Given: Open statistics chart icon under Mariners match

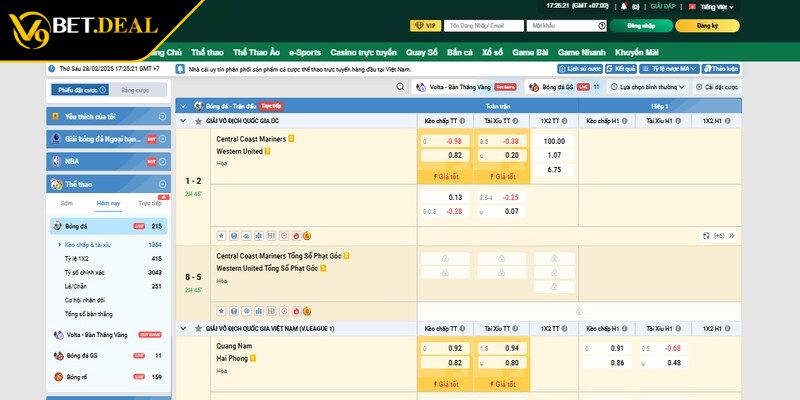Looking at the screenshot, I should click(x=258, y=236).
